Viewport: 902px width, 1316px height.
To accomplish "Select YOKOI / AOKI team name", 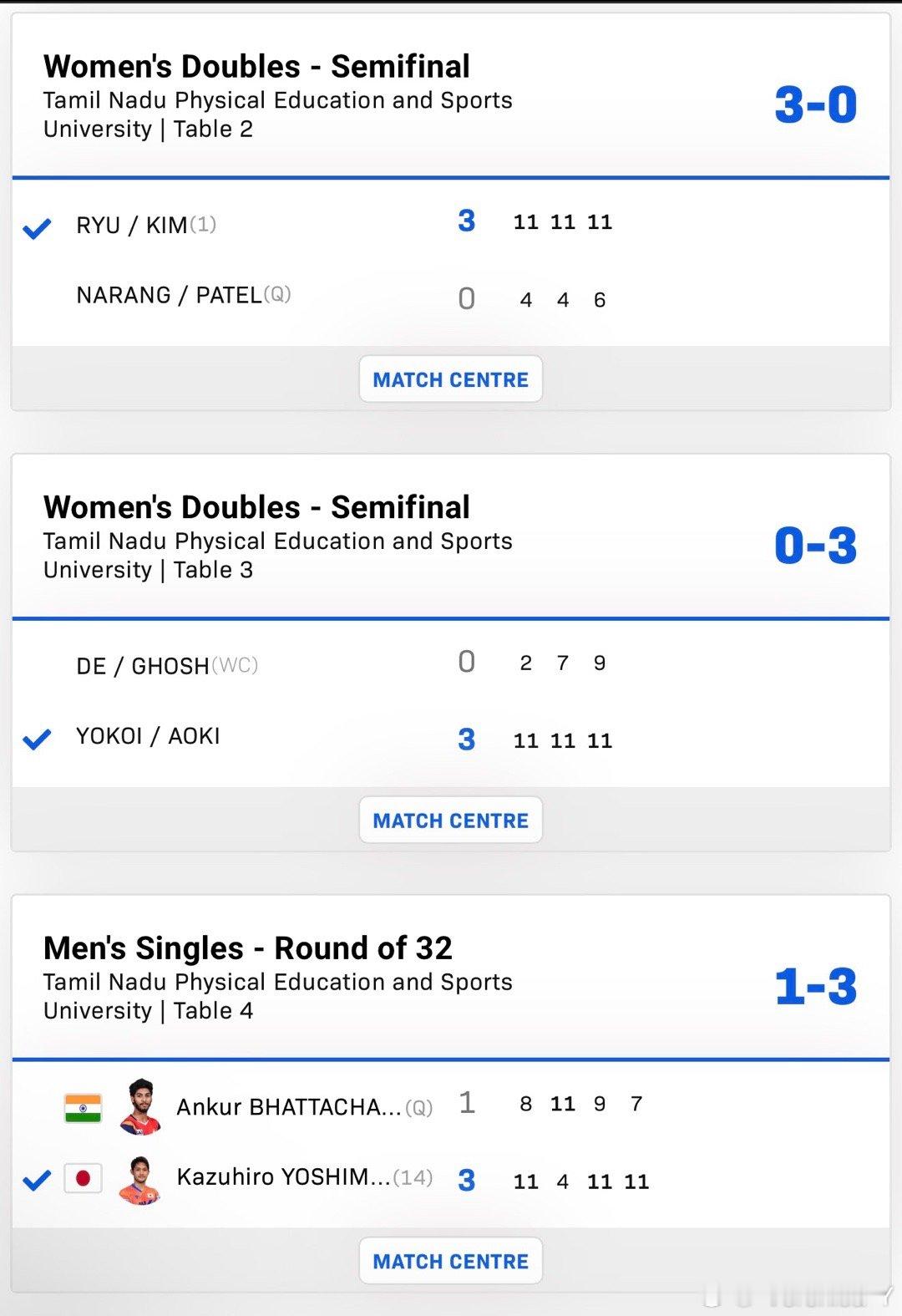I will [148, 736].
